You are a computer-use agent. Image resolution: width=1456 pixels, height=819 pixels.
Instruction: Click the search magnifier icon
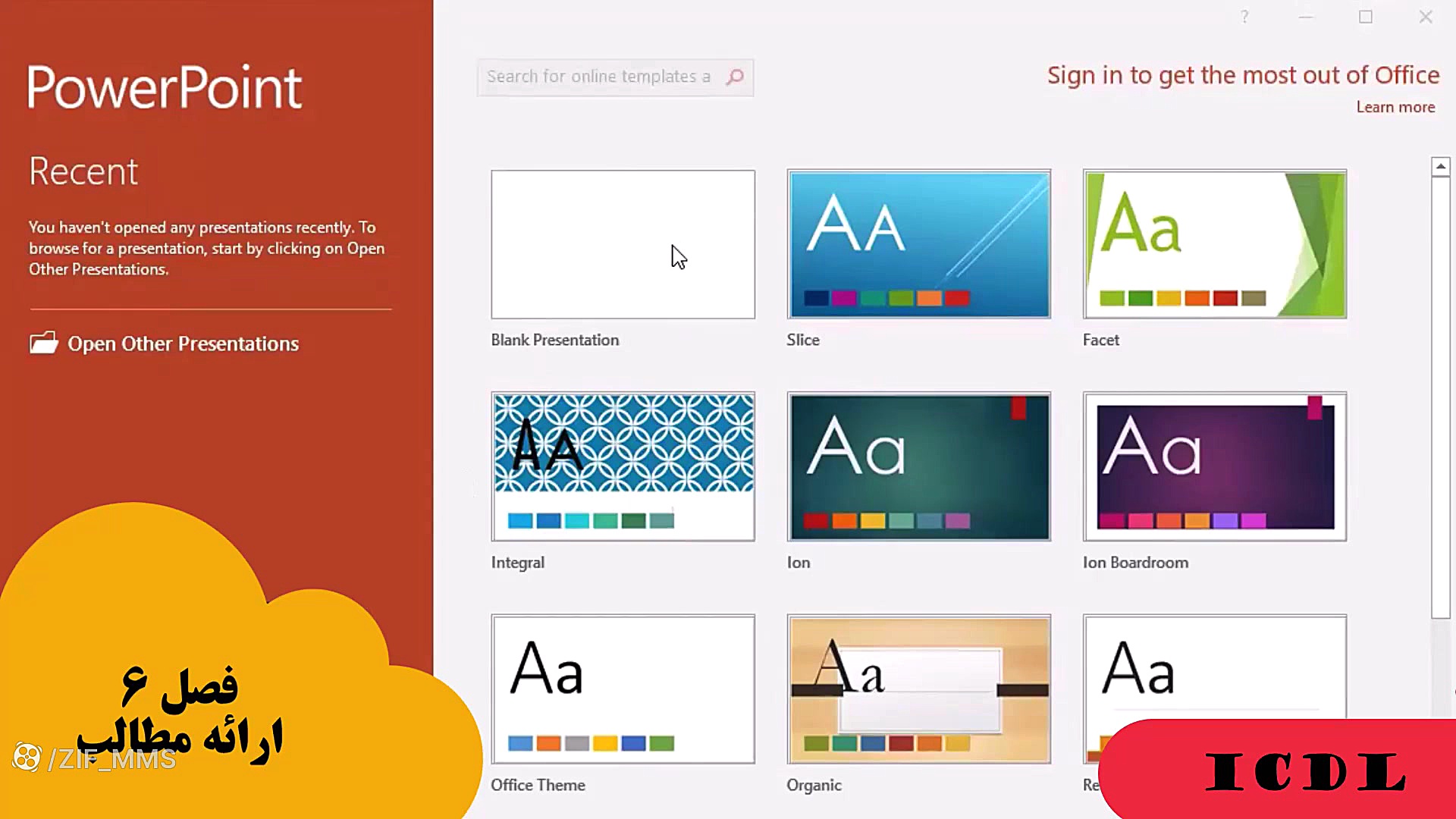coord(734,77)
